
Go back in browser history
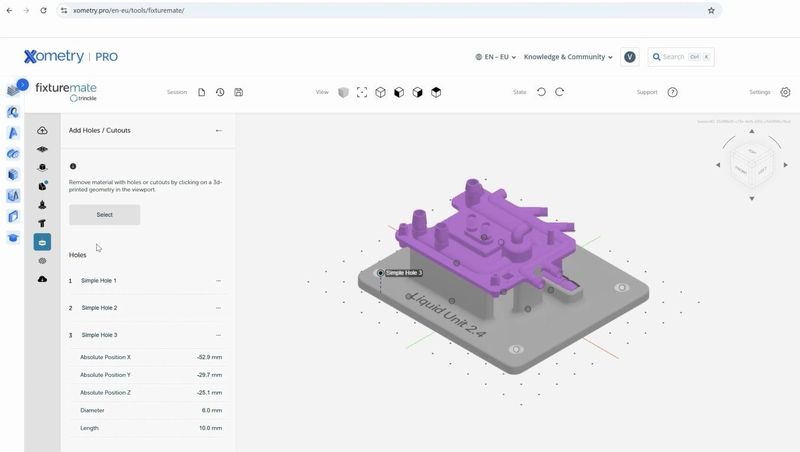(x=10, y=10)
